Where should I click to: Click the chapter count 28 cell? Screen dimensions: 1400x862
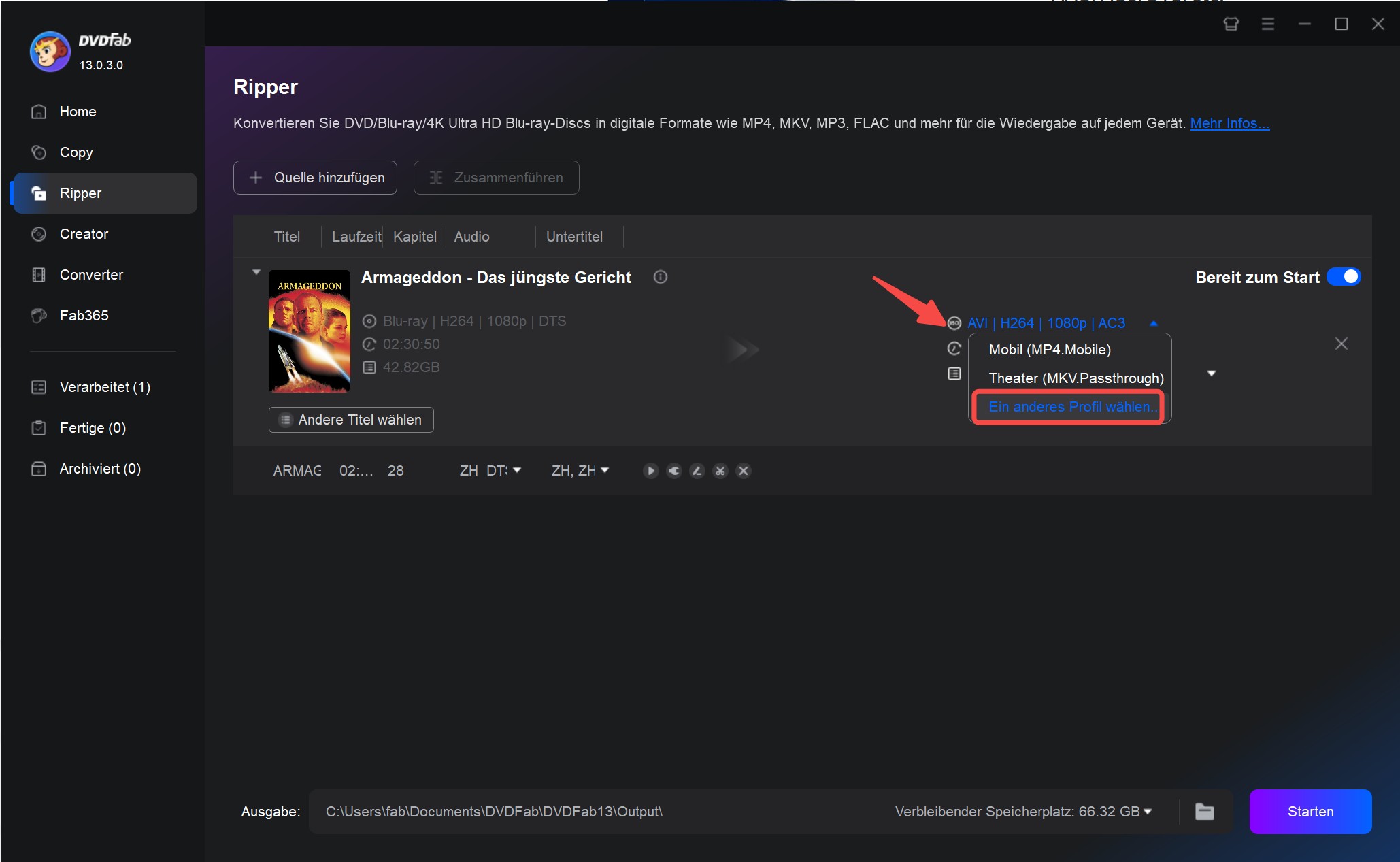tap(395, 471)
